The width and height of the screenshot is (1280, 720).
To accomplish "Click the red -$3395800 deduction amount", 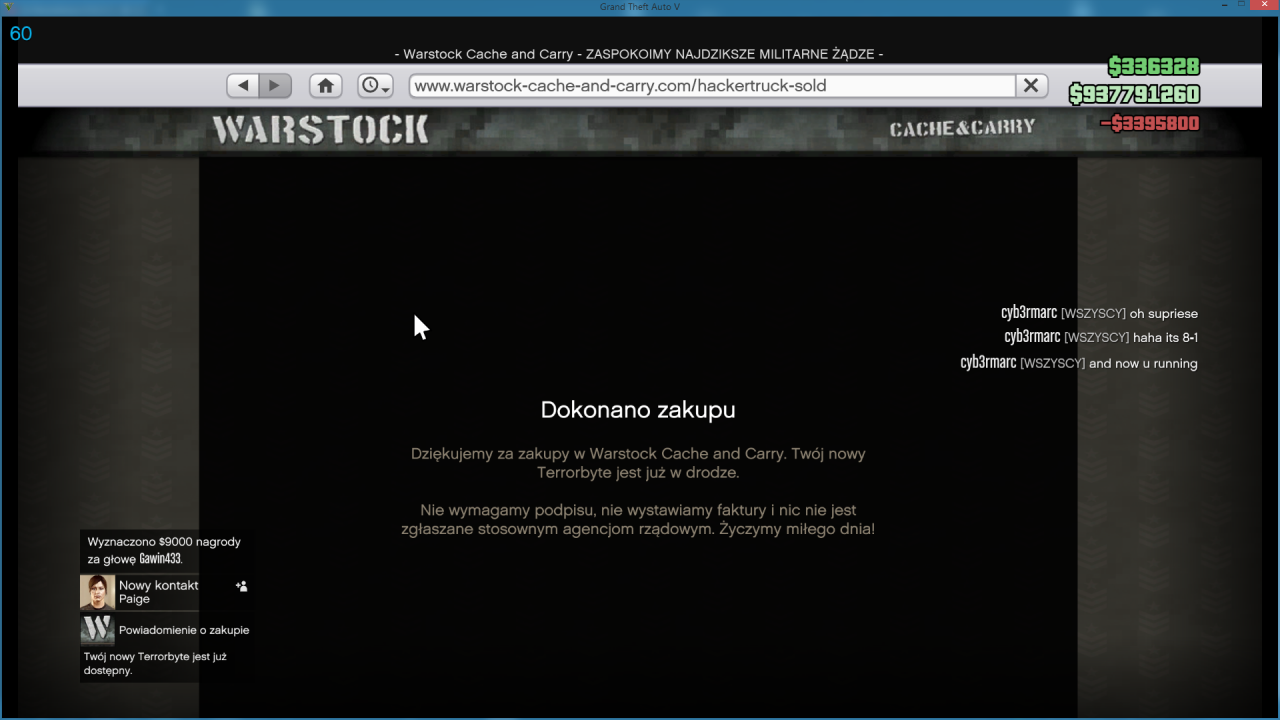I will 1149,124.
